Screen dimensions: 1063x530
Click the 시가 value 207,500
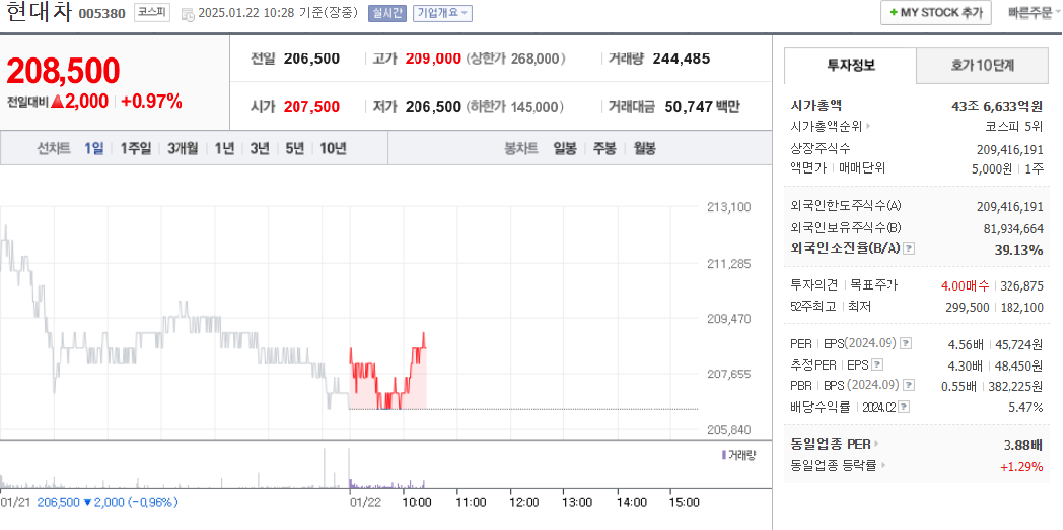point(312,106)
